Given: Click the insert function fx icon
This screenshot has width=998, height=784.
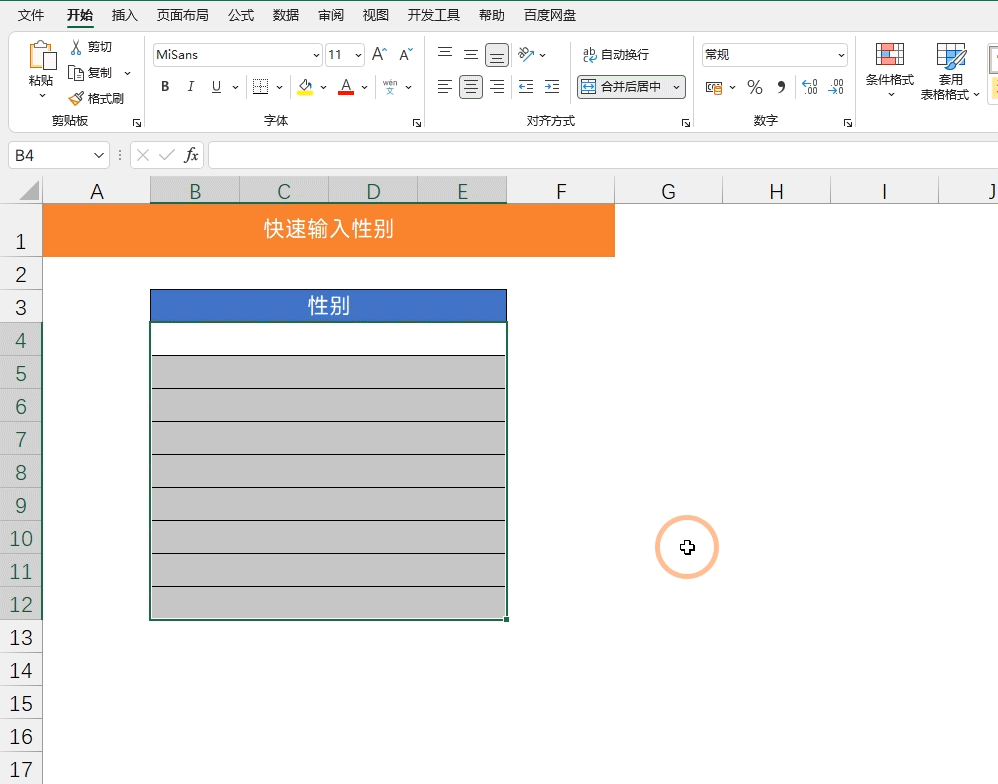Looking at the screenshot, I should point(191,155).
